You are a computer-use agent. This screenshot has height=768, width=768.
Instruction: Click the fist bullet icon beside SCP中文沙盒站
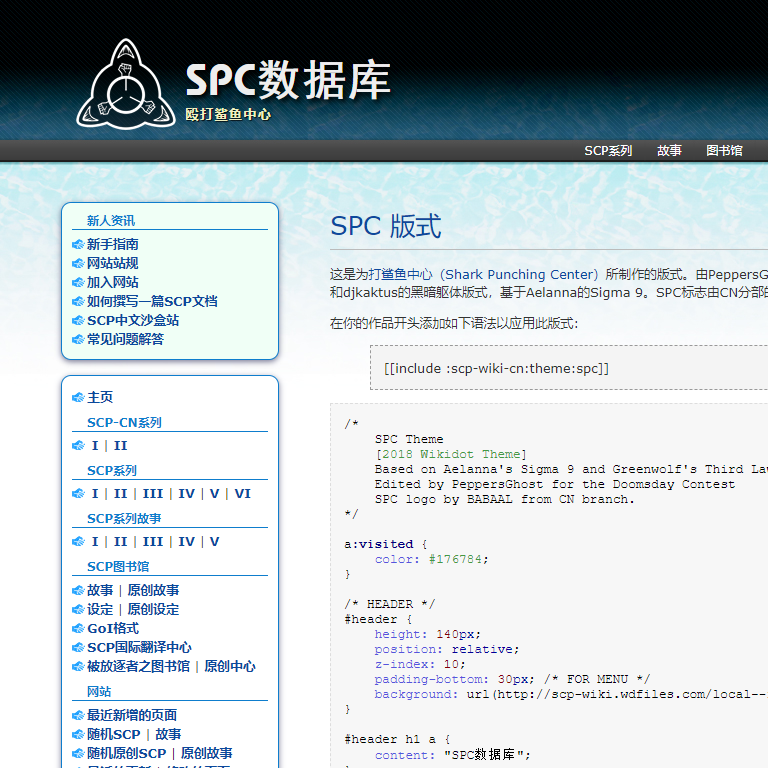click(78, 320)
